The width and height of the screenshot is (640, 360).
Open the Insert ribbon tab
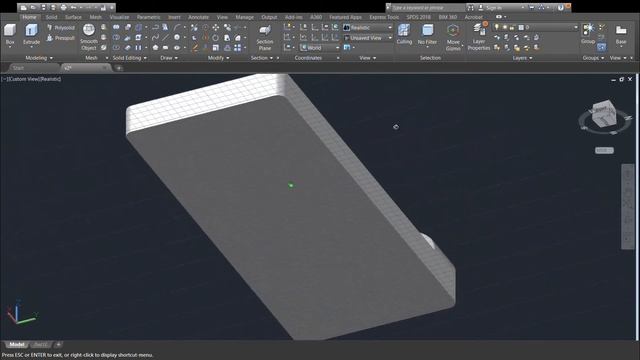pyautogui.click(x=174, y=17)
